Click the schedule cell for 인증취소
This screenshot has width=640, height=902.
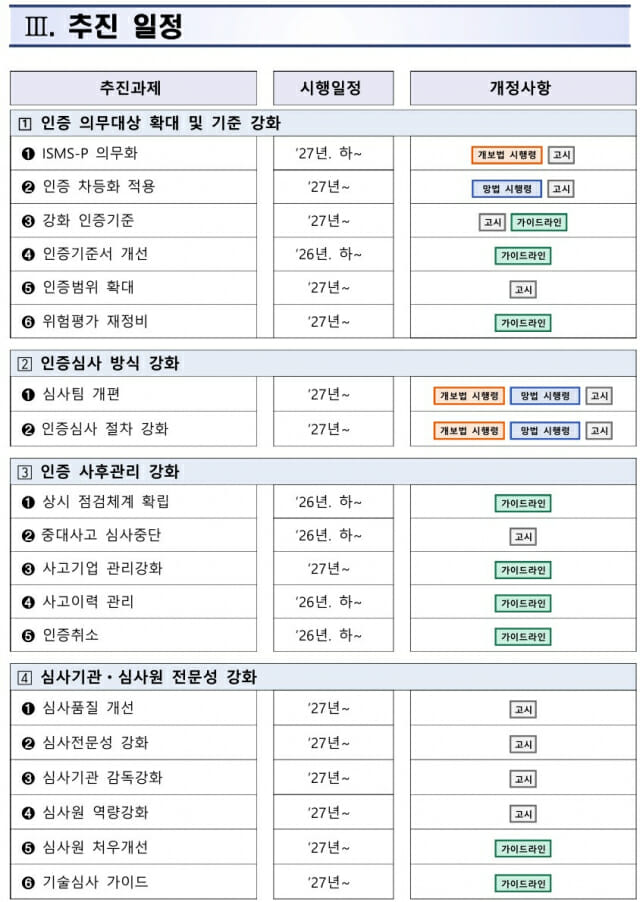point(331,635)
